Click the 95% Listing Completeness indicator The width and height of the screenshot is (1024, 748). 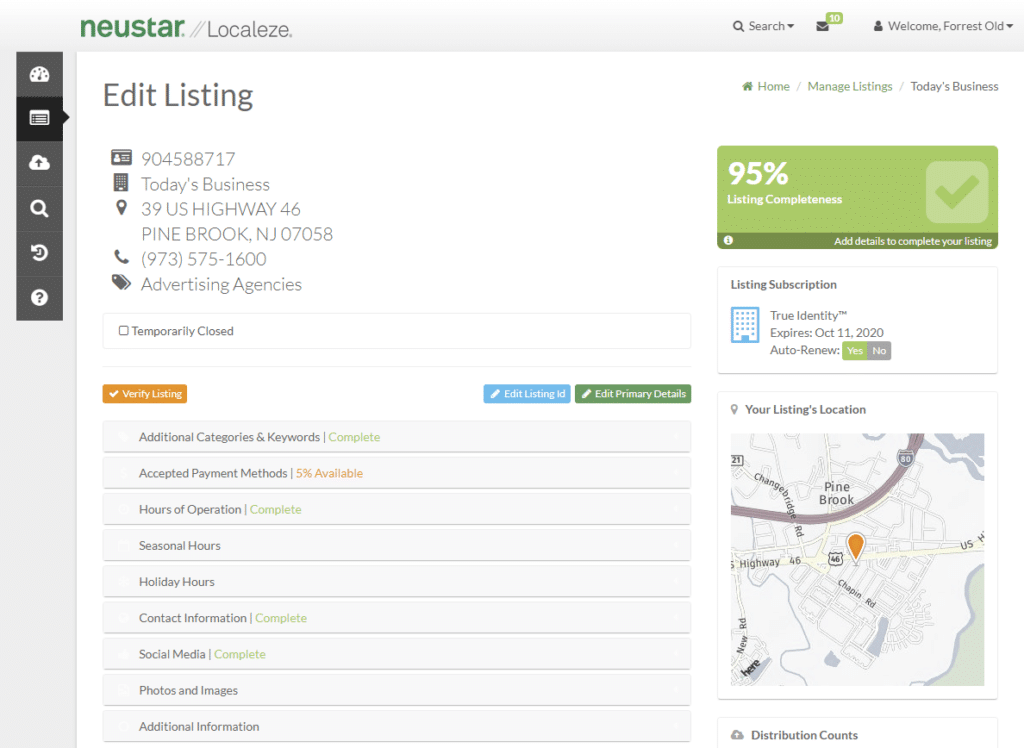pos(857,197)
